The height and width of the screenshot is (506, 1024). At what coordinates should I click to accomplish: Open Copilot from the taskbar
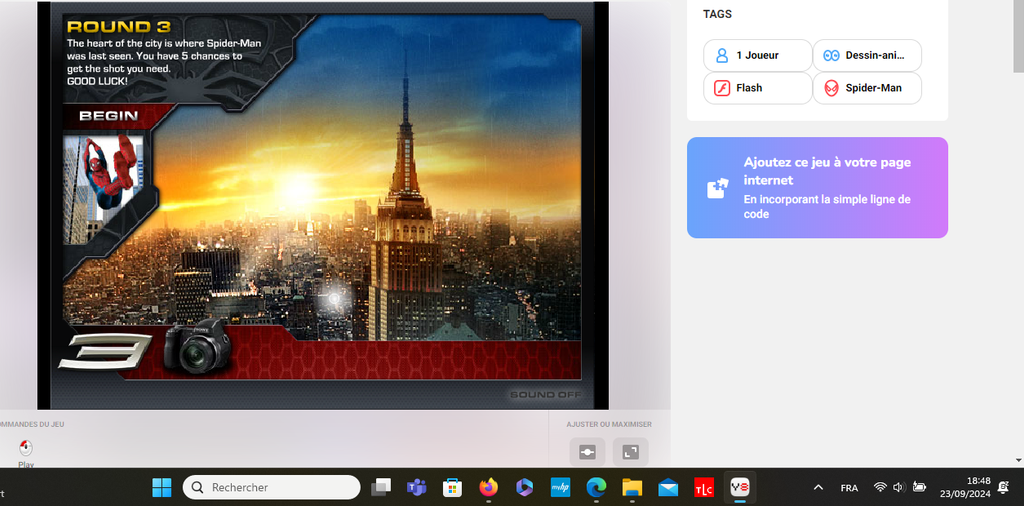tap(524, 487)
